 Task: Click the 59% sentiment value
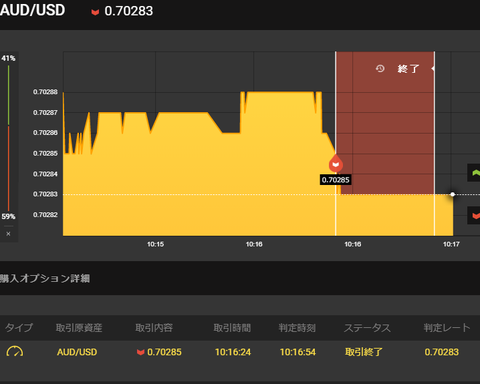click(8, 216)
